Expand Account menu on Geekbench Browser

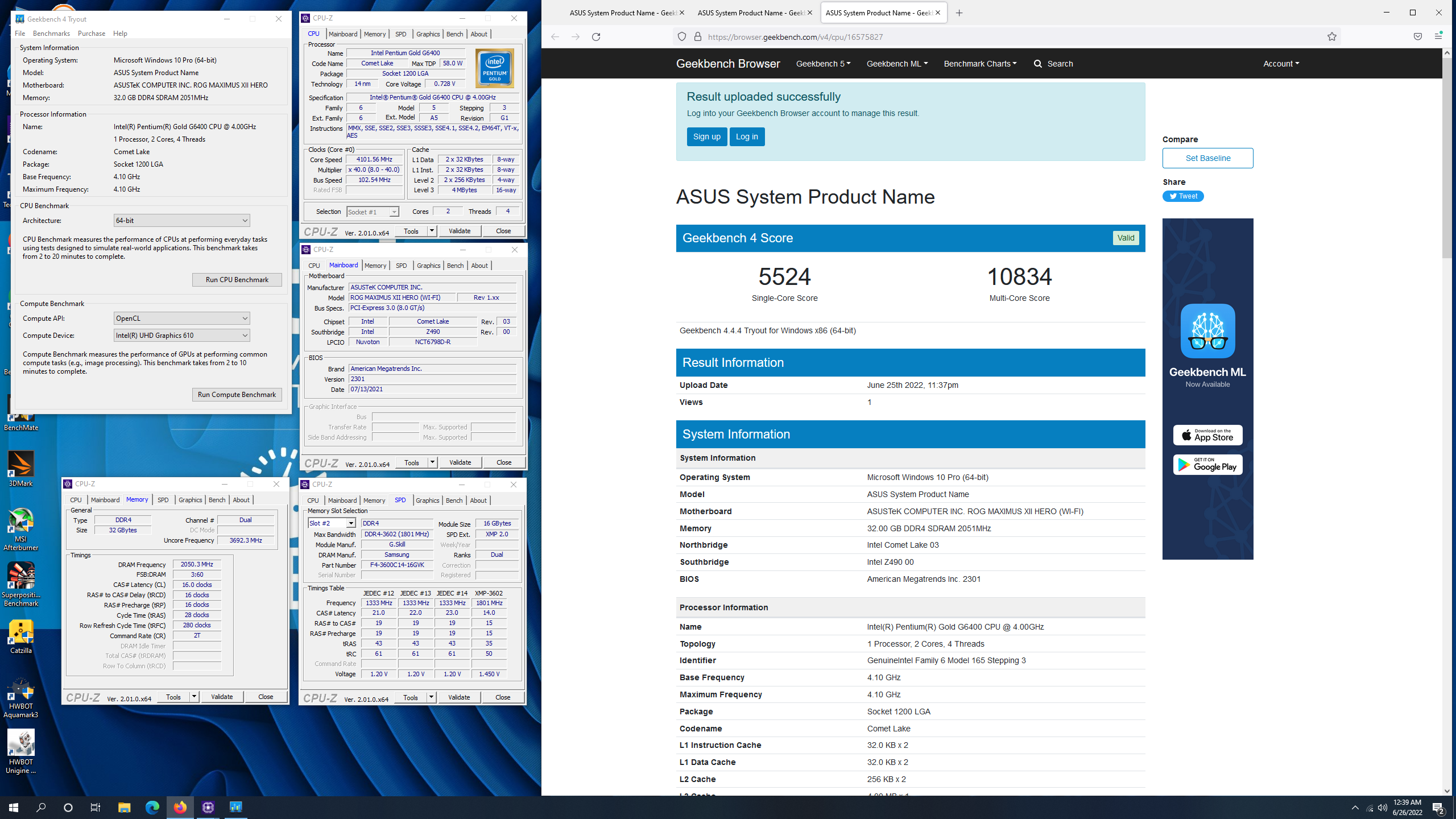tap(1281, 64)
